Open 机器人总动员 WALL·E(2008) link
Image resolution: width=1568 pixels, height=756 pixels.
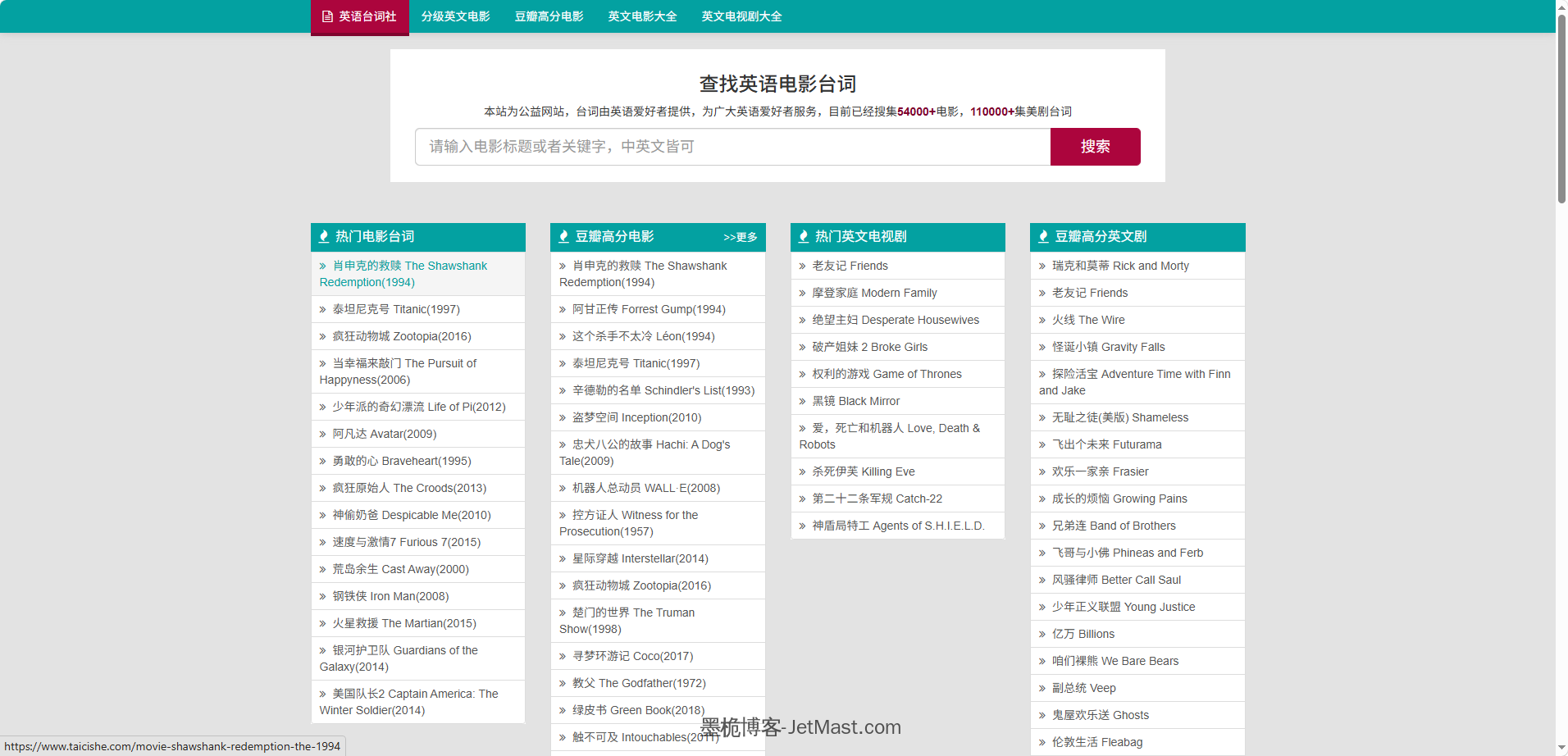(x=646, y=488)
